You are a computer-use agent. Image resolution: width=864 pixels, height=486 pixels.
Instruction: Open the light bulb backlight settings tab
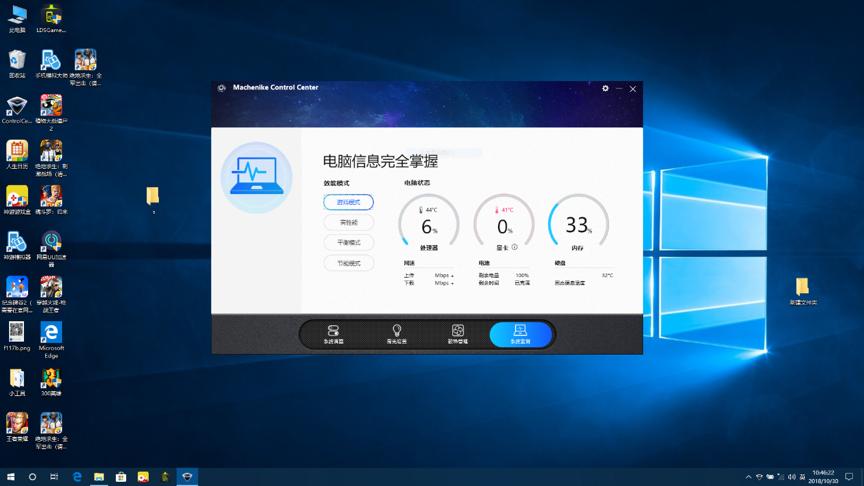396,334
